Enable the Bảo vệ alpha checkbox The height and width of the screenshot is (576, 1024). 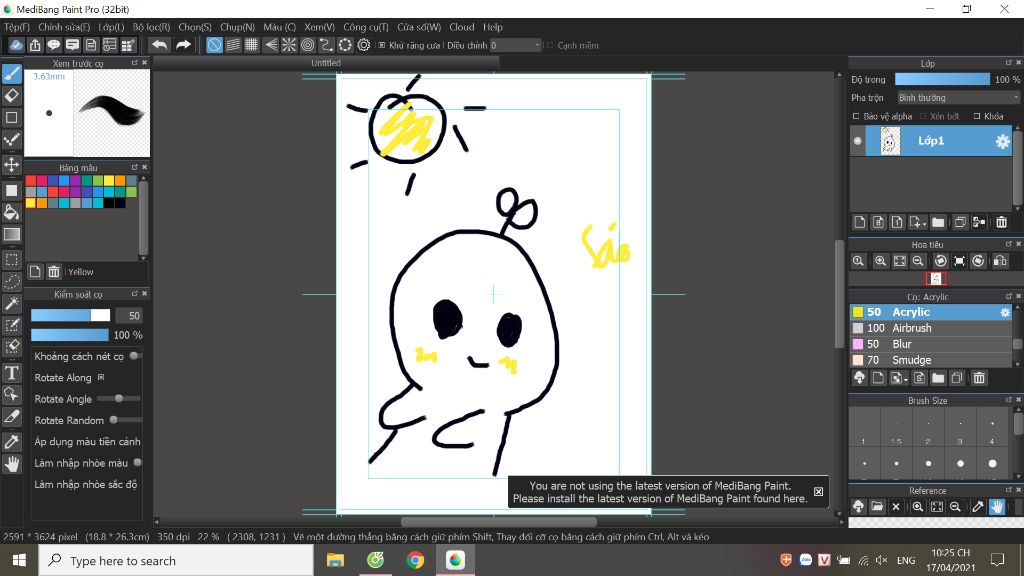(x=856, y=116)
